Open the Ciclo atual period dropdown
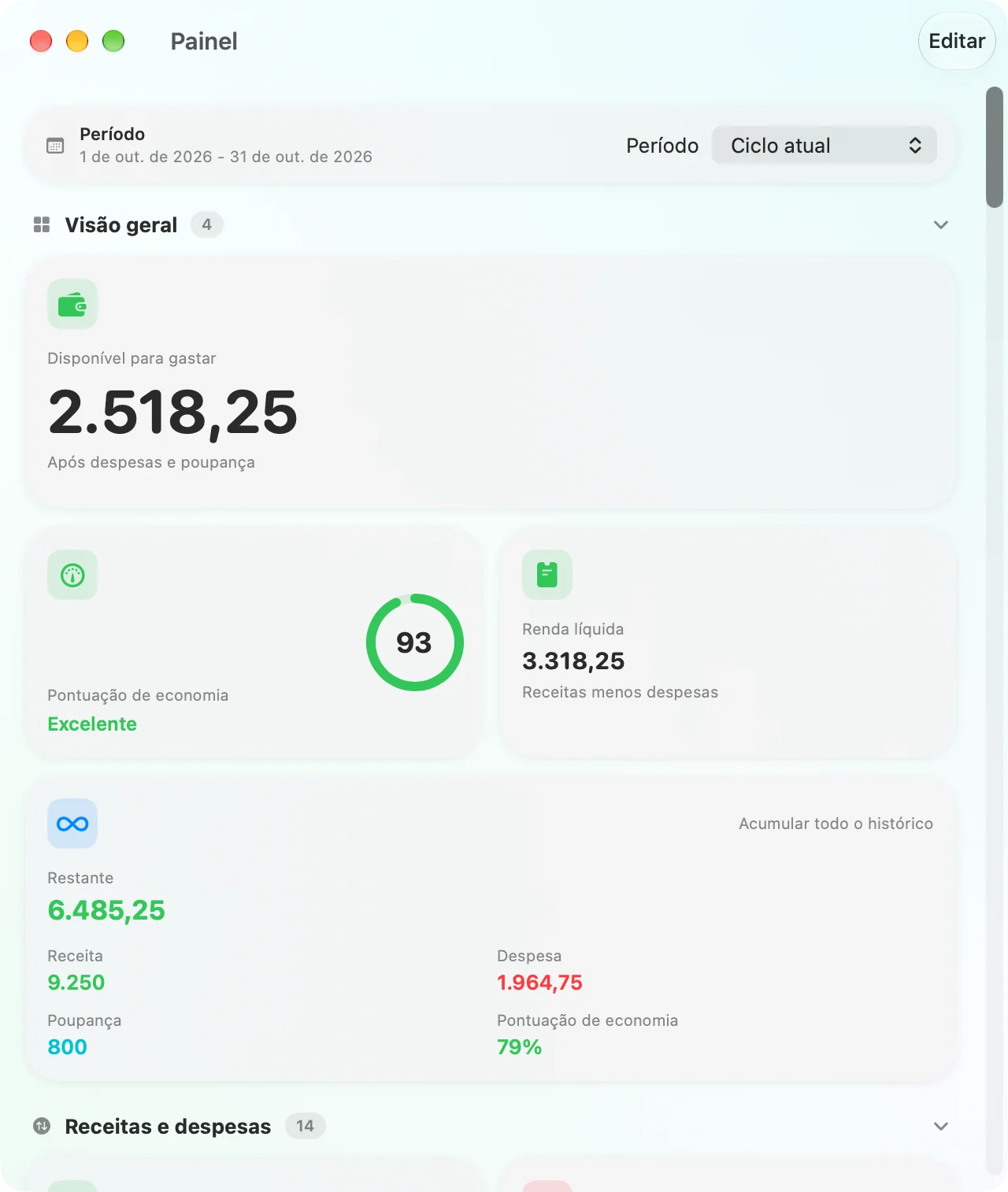 click(x=825, y=146)
